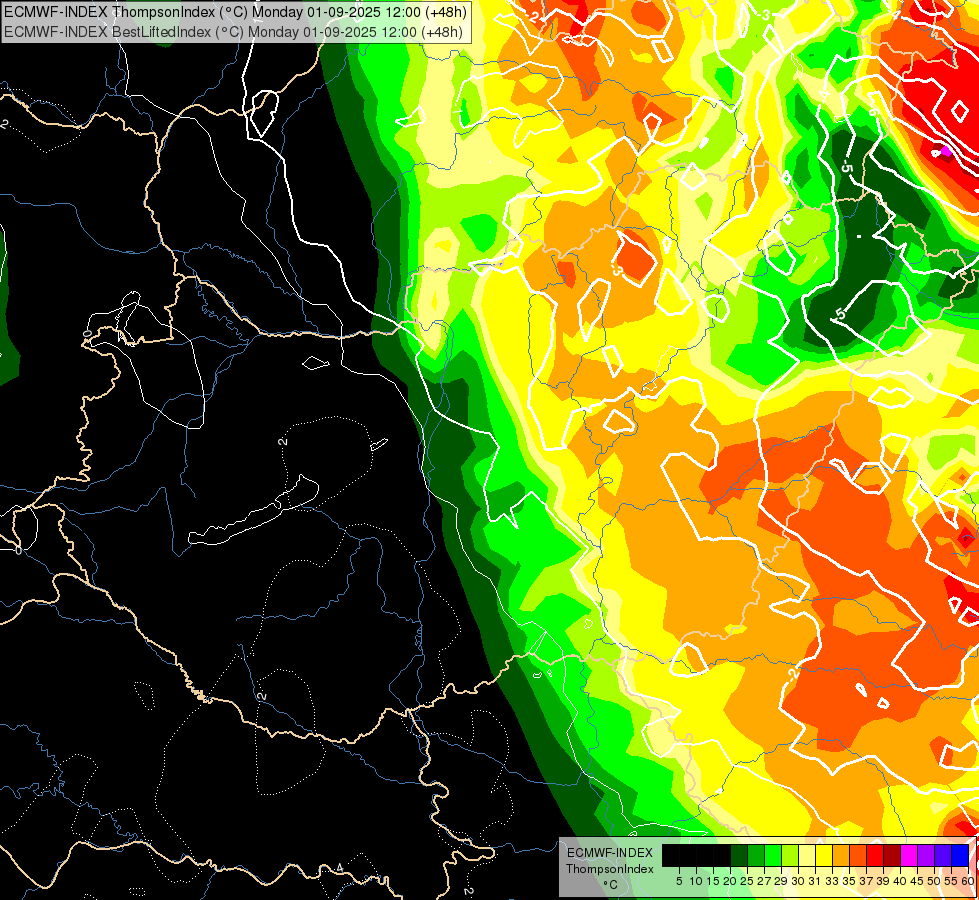This screenshot has width=979, height=900.
Task: Click the orange 33–35 legend swatch
Action: pyautogui.click(x=840, y=855)
